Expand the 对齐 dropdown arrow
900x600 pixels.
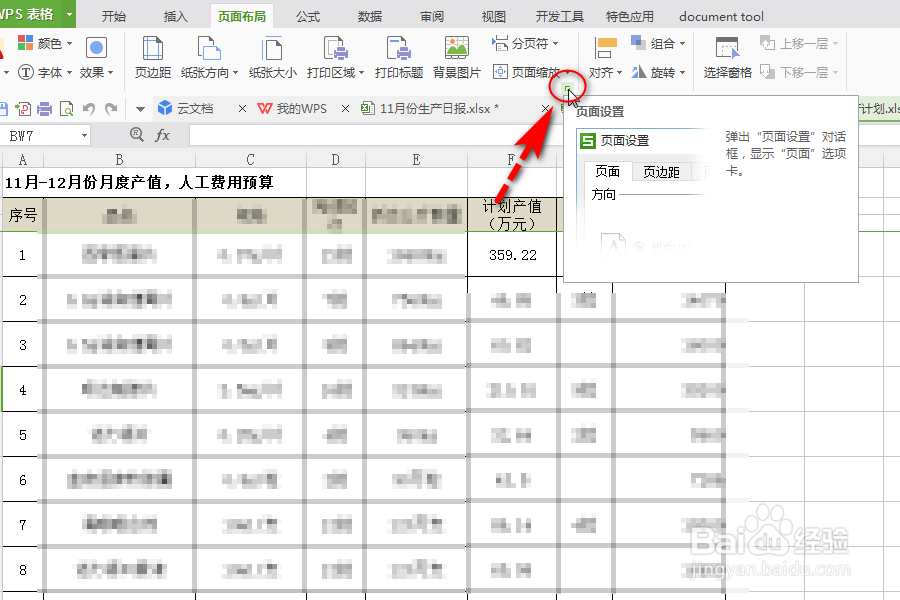coord(619,73)
